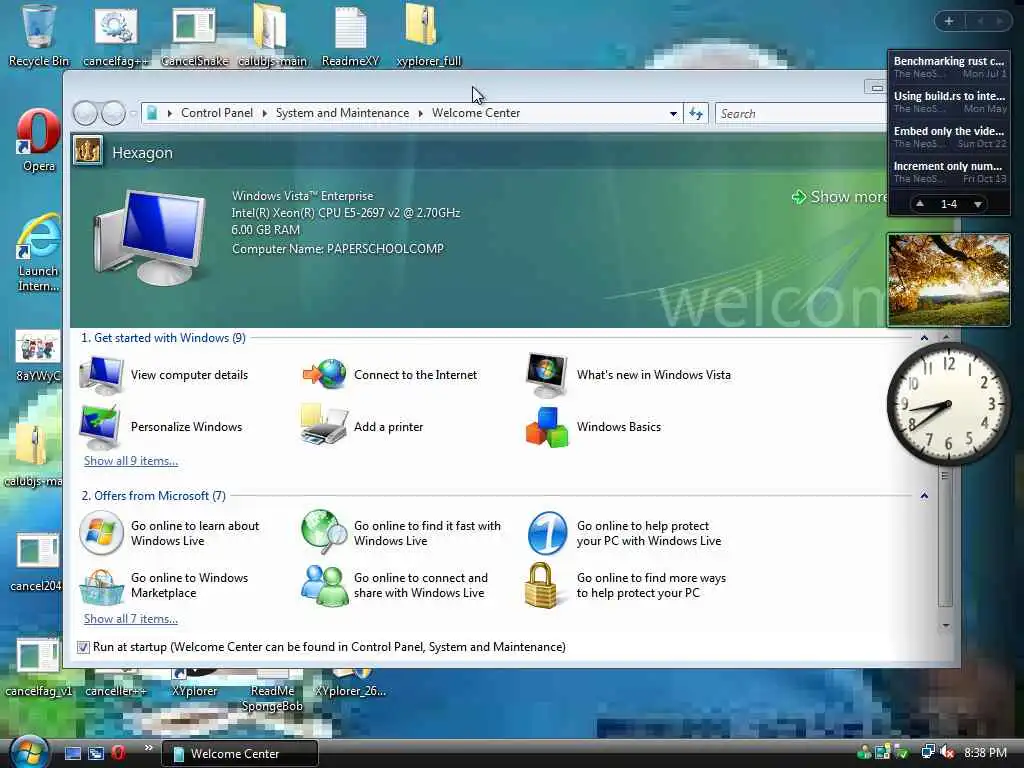Select the ReadmeXY text file icon
Viewport: 1024px width, 768px height.
click(x=351, y=36)
